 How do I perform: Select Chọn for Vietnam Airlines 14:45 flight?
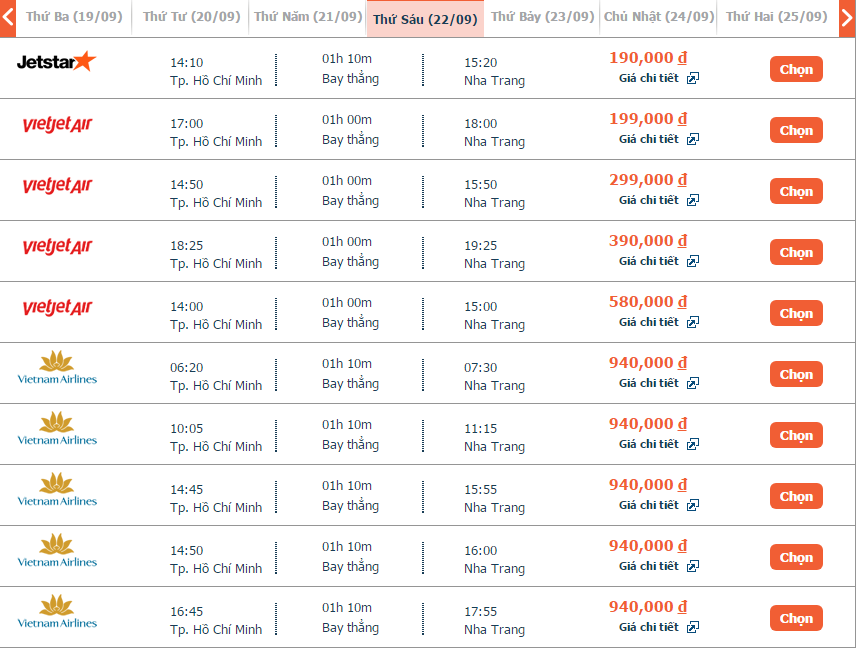796,496
